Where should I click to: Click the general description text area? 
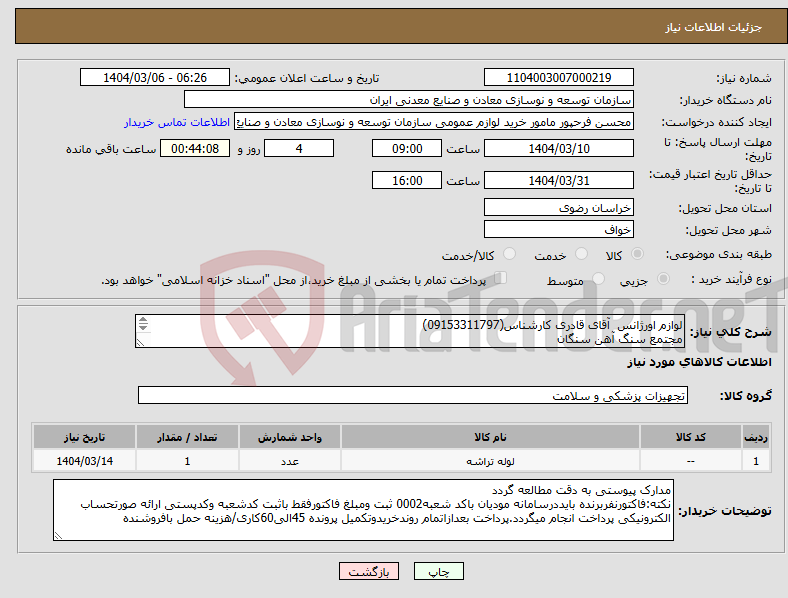tap(410, 331)
